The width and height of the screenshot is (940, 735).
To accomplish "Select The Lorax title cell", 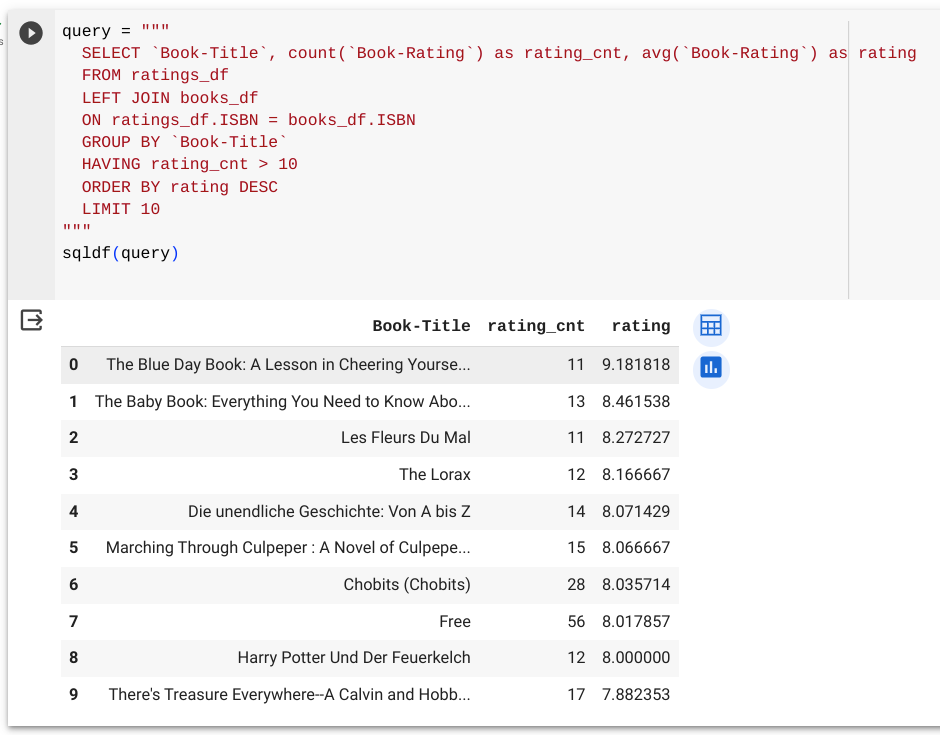I will pyautogui.click(x=434, y=474).
